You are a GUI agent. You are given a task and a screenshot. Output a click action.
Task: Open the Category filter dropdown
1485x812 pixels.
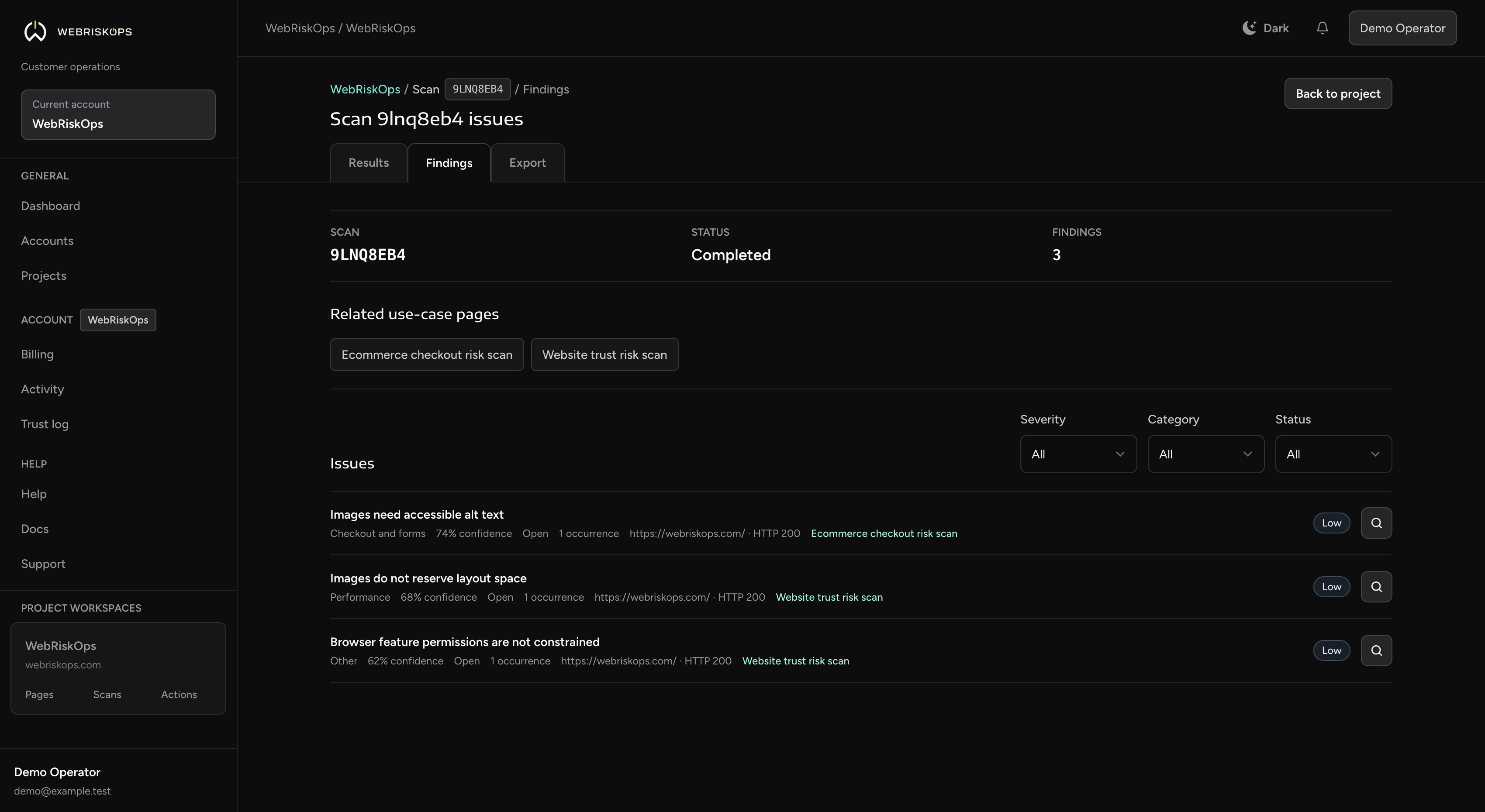point(1205,454)
